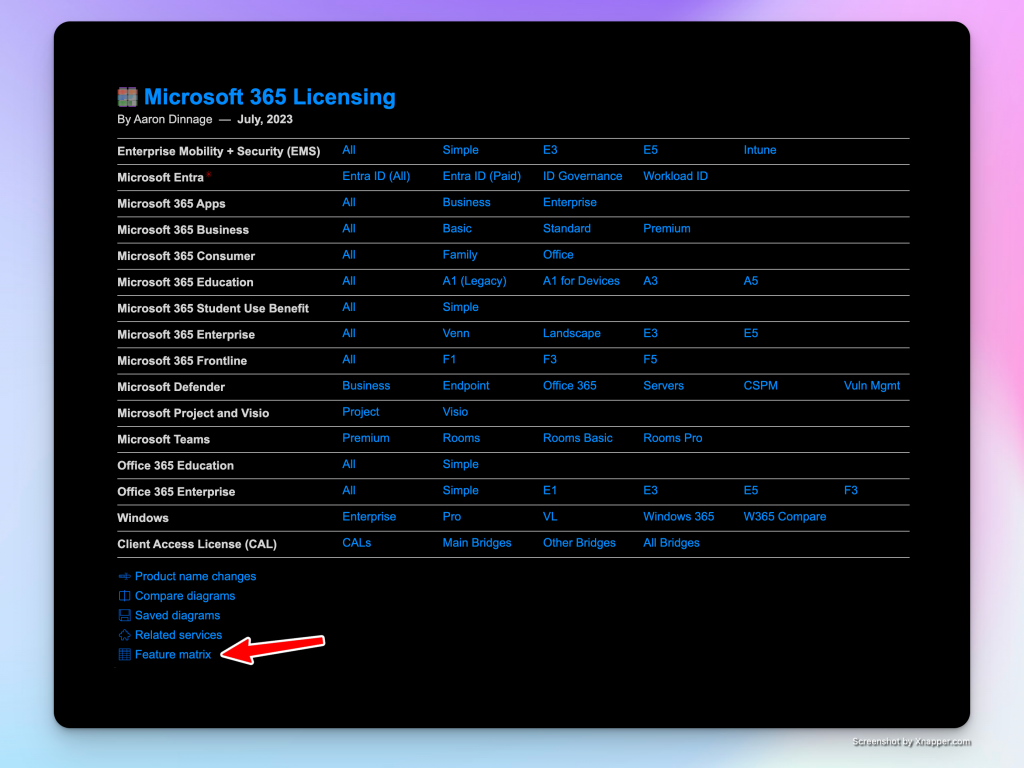
Task: Open Vuln Mgmt under Microsoft Defender
Action: coord(871,386)
